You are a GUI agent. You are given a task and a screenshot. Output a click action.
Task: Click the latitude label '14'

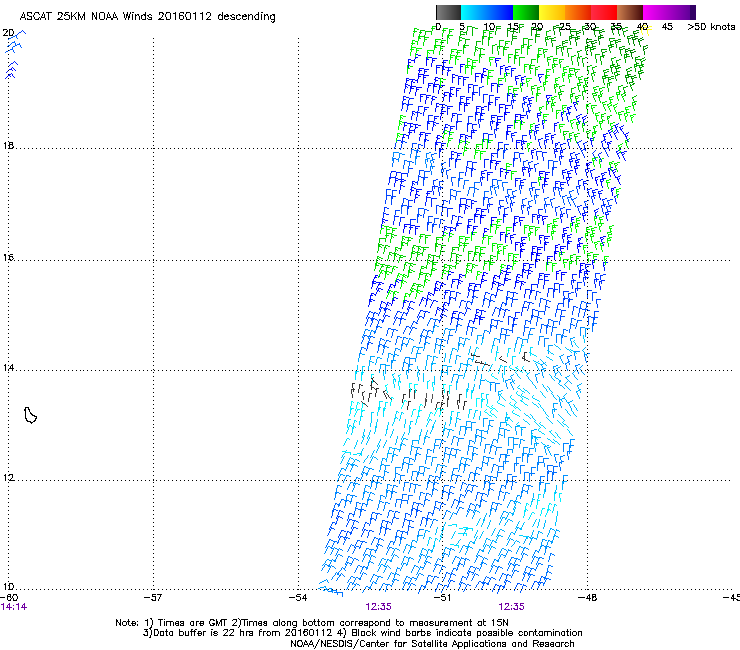[8, 367]
